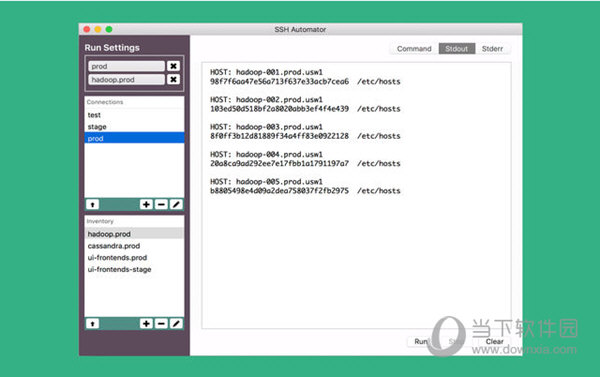This screenshot has height=377, width=600.
Task: Click the Run button
Action: pyautogui.click(x=421, y=341)
